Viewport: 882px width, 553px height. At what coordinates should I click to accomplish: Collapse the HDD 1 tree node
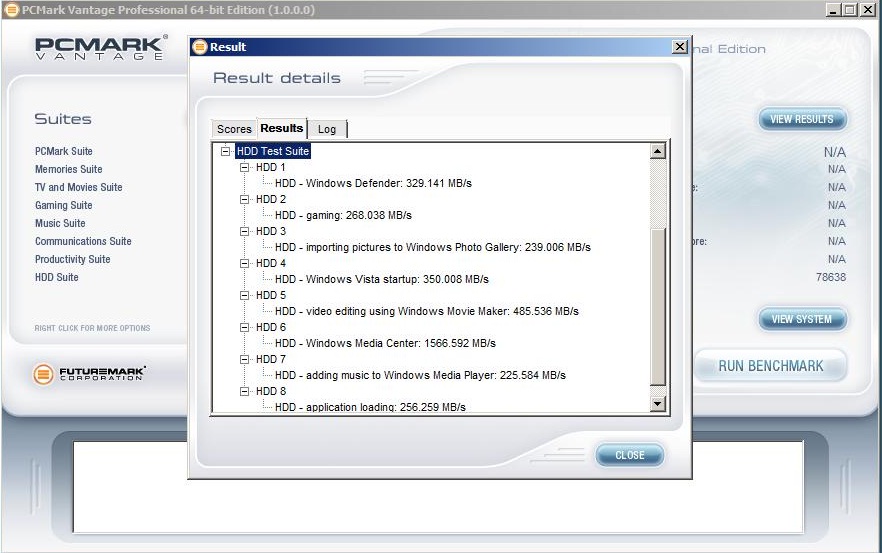pyautogui.click(x=244, y=168)
